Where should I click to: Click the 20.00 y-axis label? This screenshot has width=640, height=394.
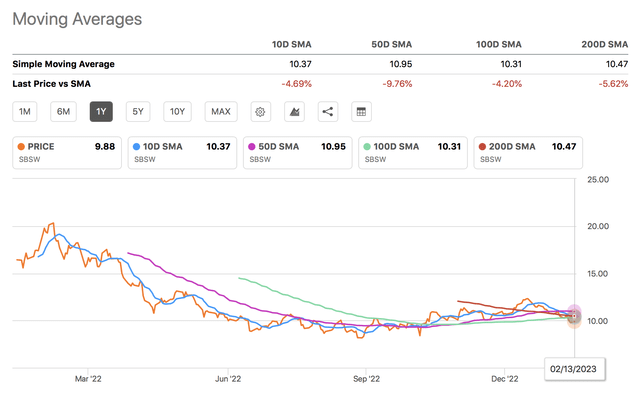[598, 226]
